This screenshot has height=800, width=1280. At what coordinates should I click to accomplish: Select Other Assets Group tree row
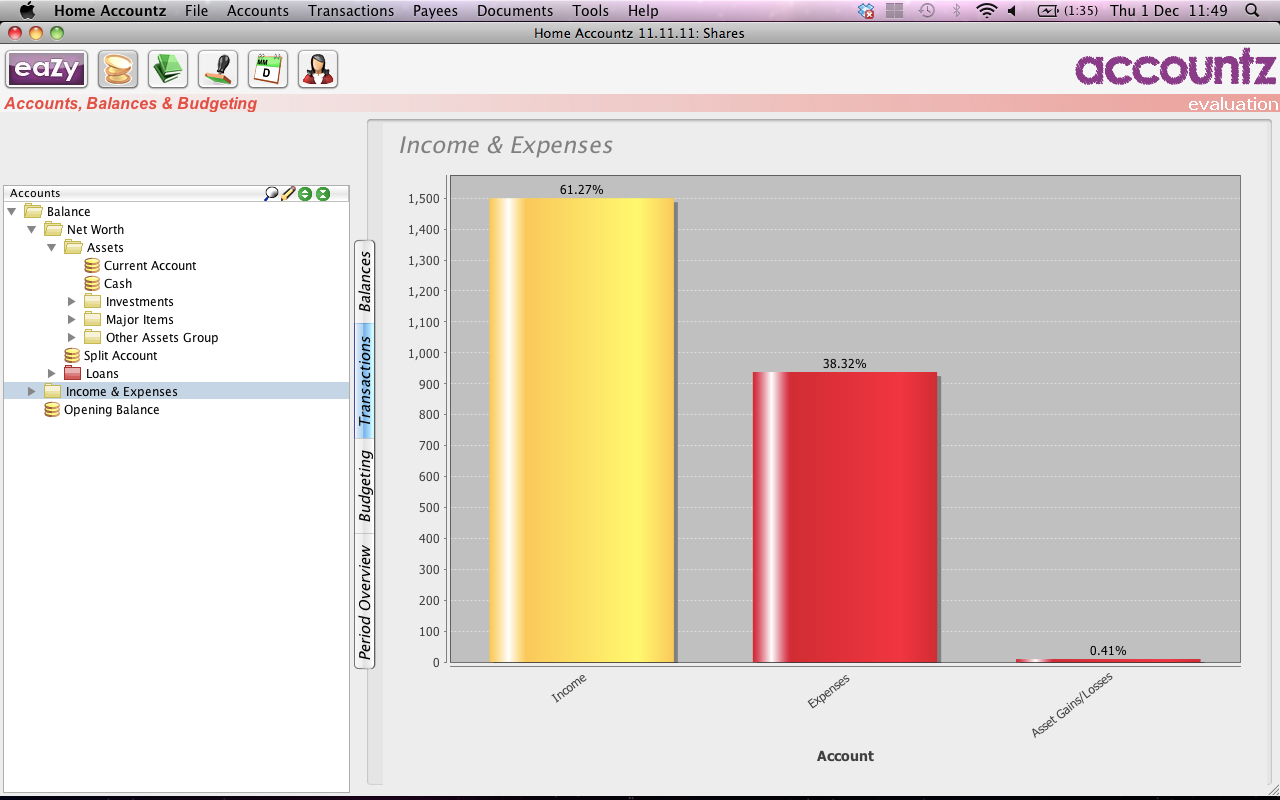click(161, 337)
